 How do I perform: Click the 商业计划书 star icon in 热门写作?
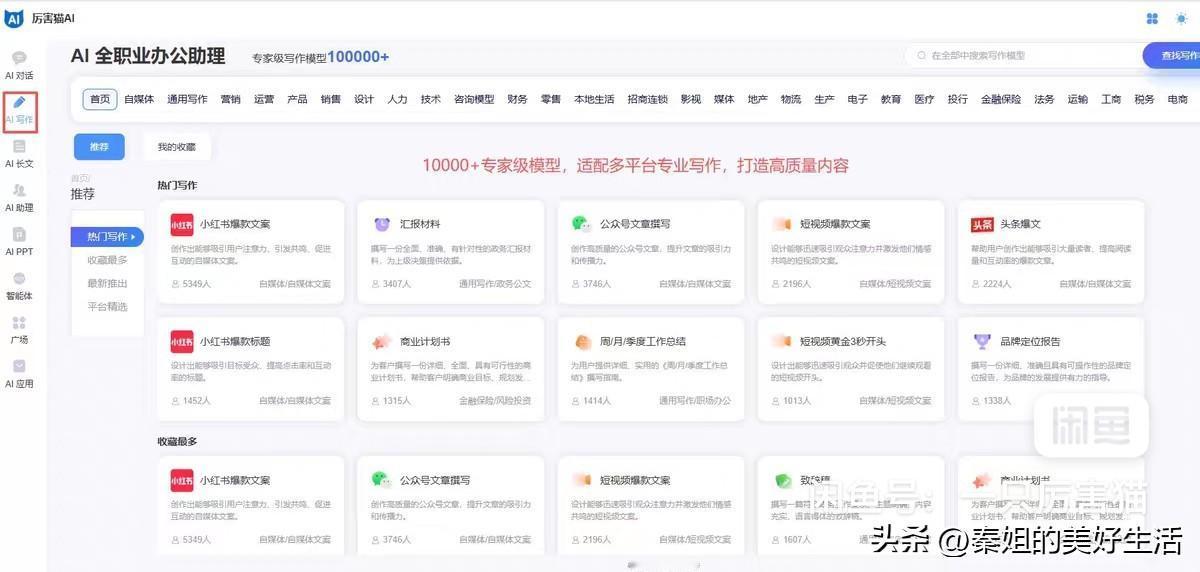381,341
